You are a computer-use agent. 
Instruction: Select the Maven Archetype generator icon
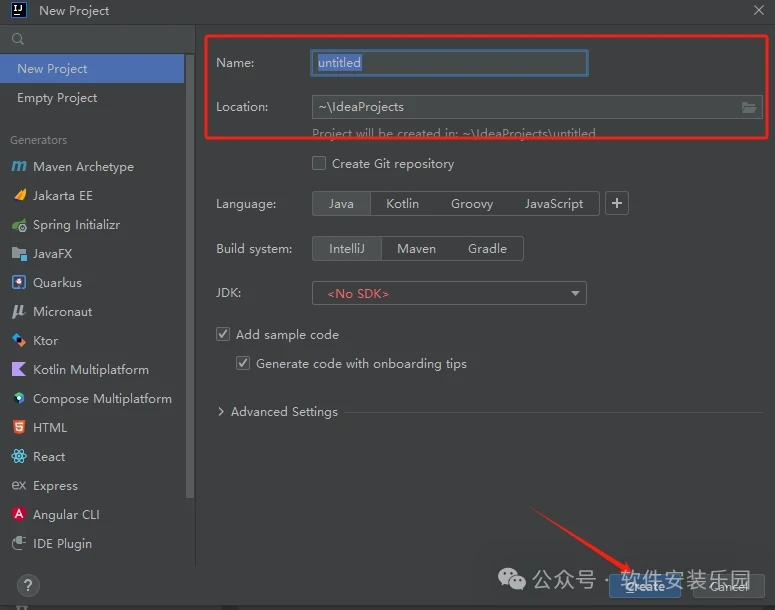pos(19,167)
